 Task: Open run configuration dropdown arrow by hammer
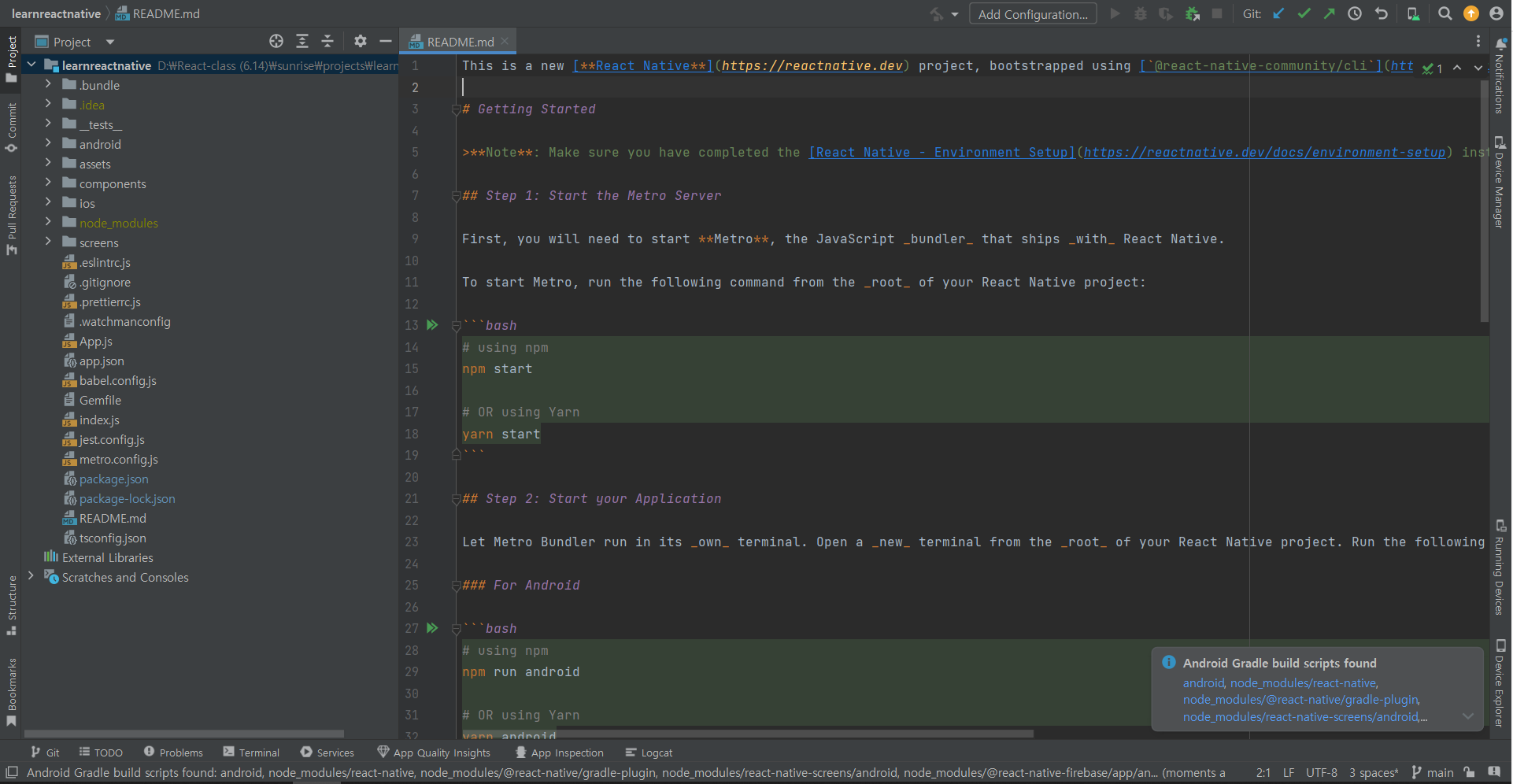click(x=954, y=14)
